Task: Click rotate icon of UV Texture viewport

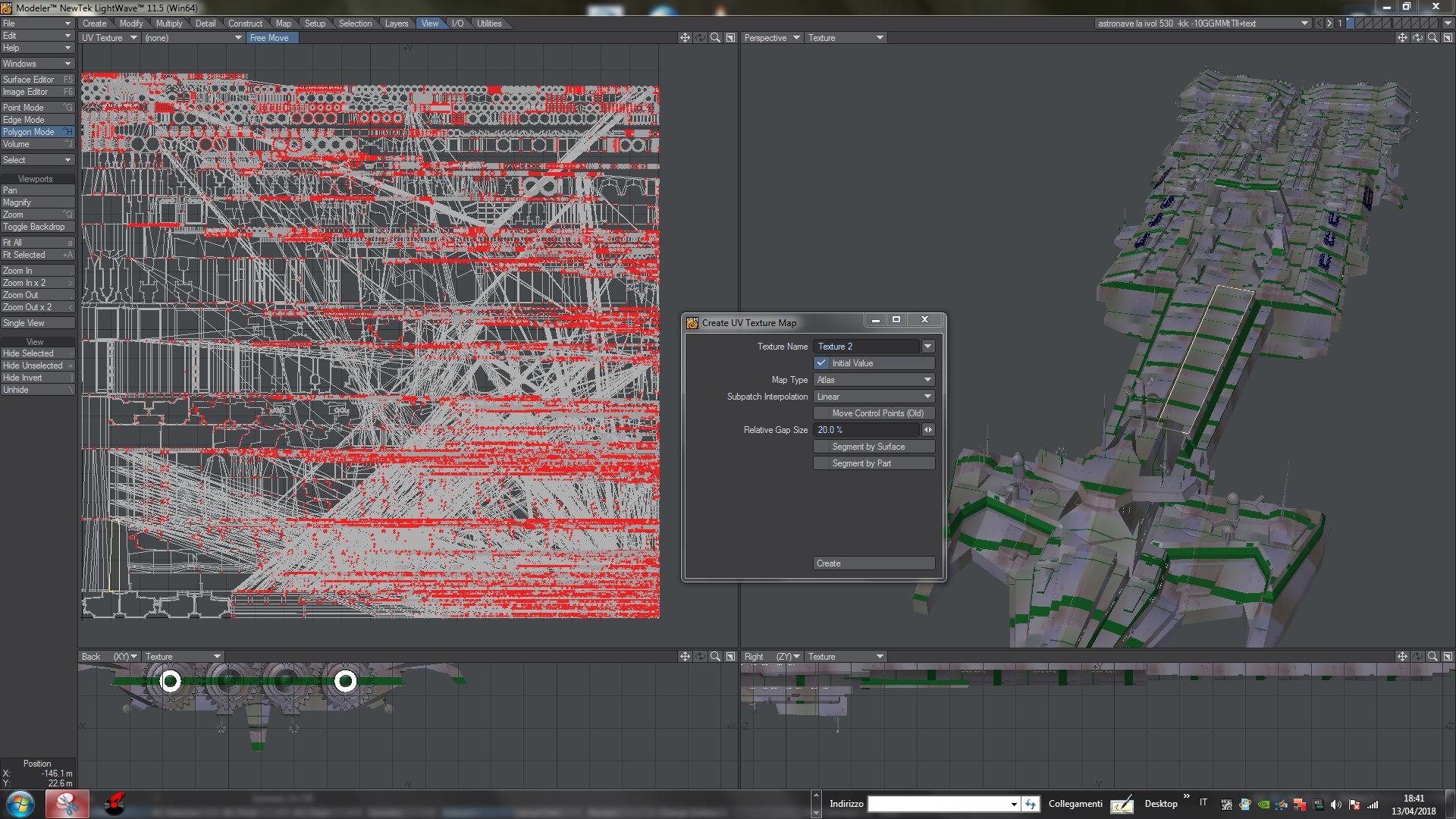Action: coord(700,38)
